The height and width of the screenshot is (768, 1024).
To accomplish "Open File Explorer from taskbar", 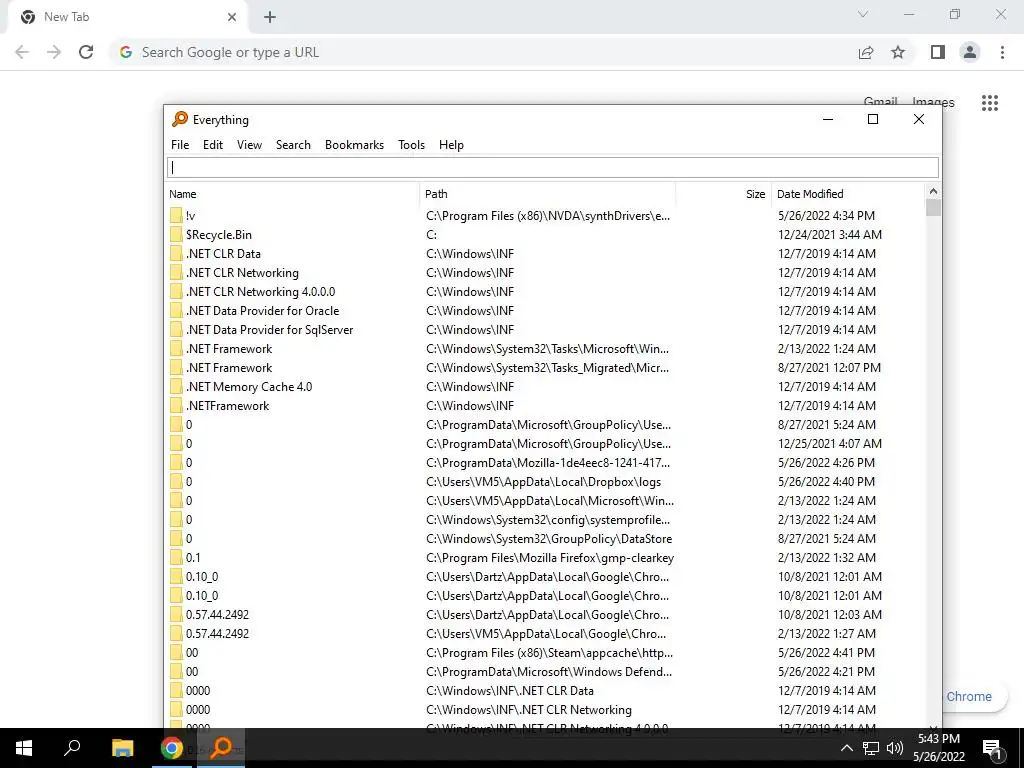I will (122, 748).
